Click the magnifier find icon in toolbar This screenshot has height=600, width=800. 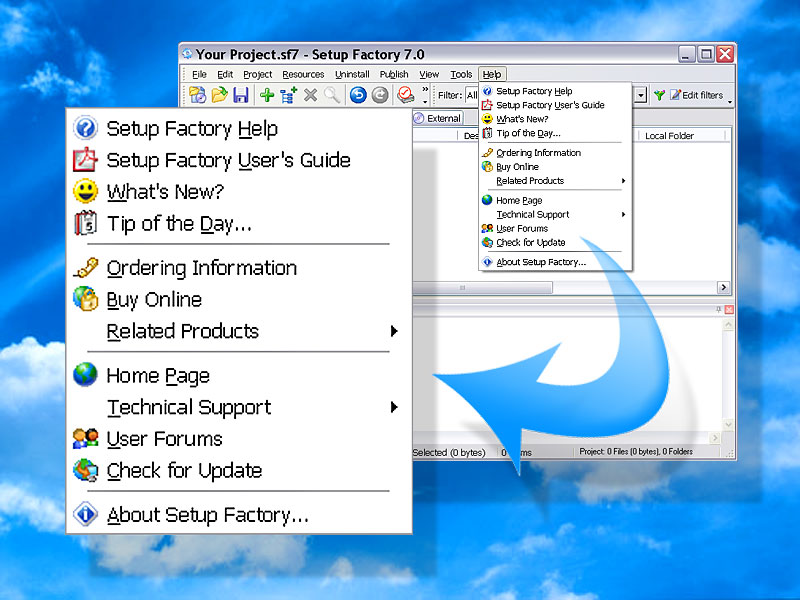tap(332, 95)
